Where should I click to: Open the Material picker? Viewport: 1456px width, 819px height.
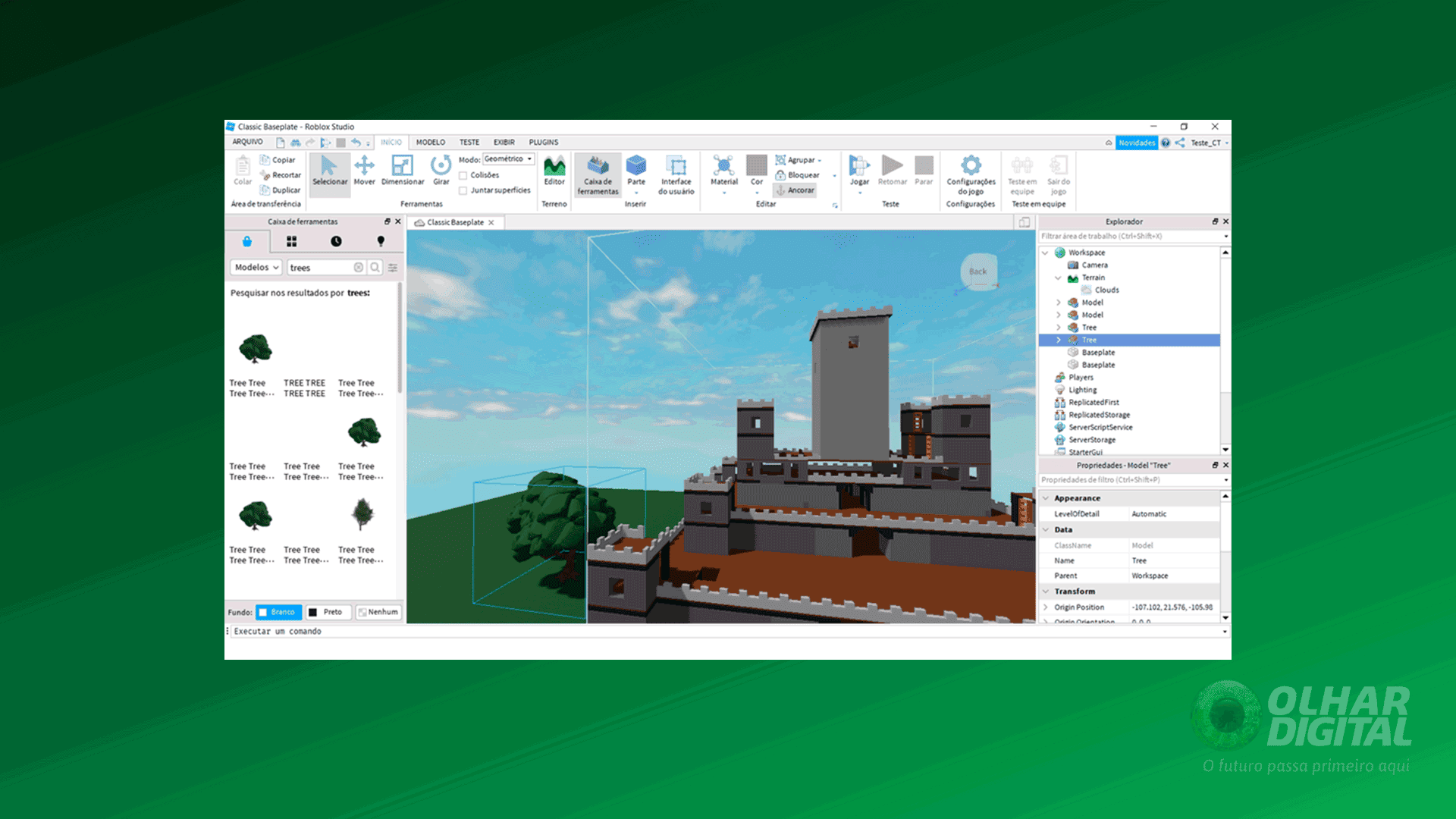pos(724,171)
